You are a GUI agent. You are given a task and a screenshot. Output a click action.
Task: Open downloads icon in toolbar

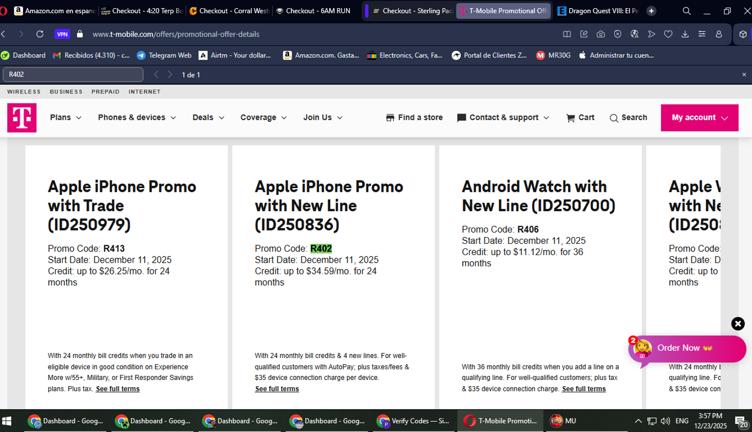coord(685,34)
